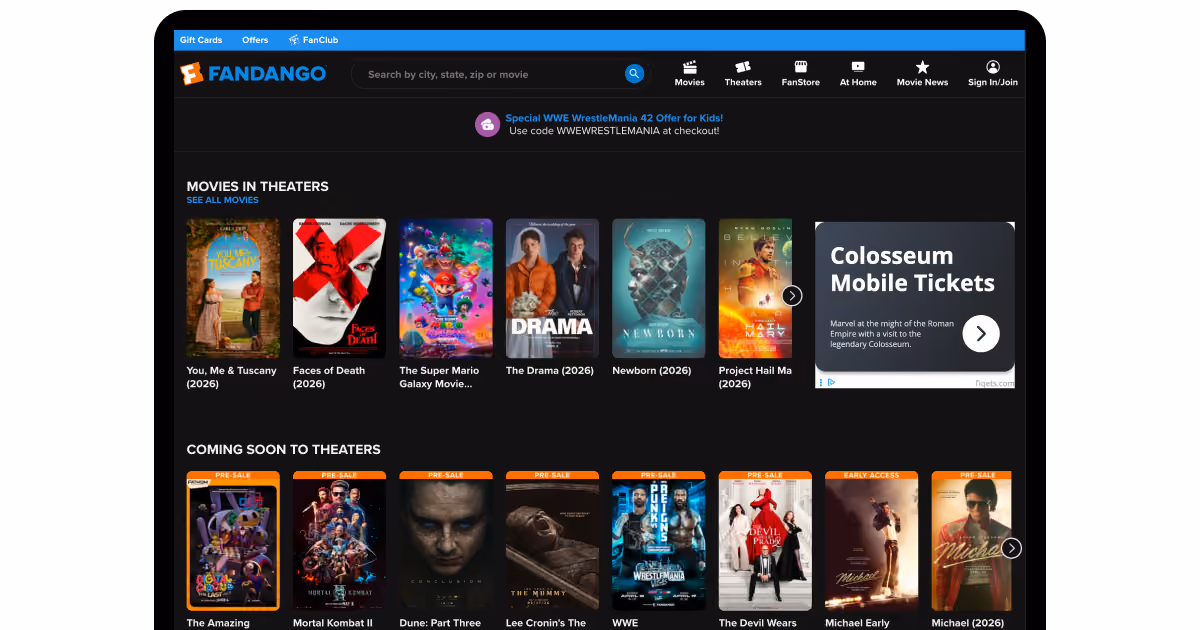The image size is (1200, 630).
Task: Click the FanStore menu label
Action: point(800,82)
